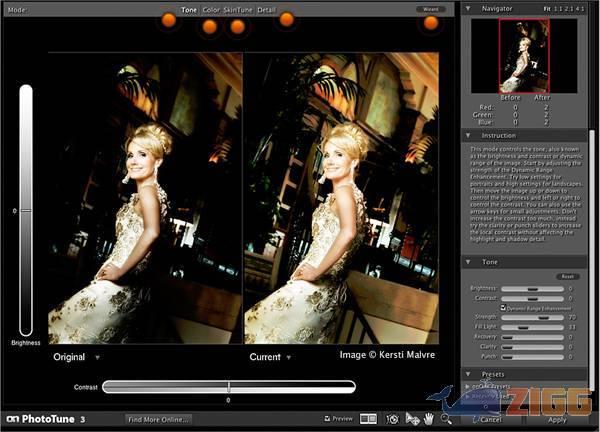Click the Navigator image thumbnail

click(524, 55)
